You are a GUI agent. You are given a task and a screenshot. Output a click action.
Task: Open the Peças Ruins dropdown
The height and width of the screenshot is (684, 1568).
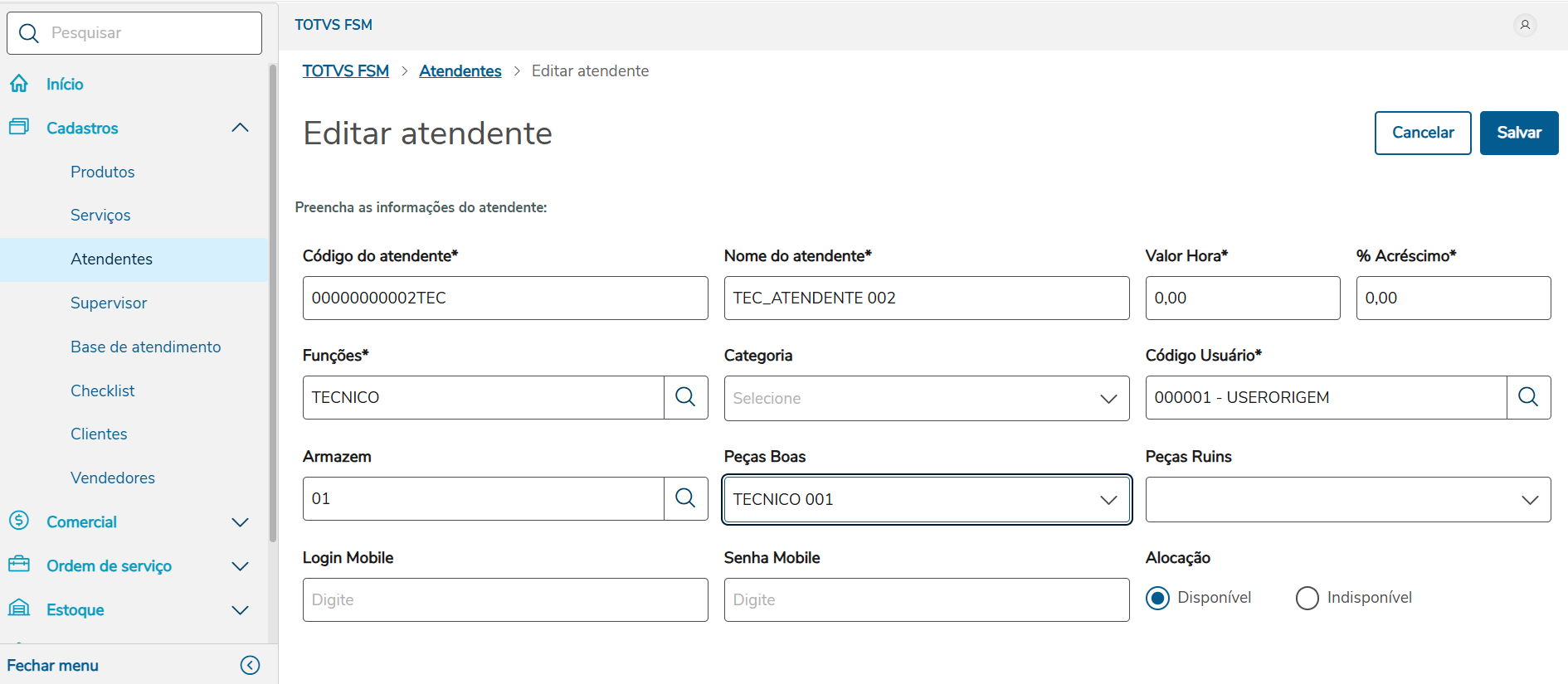point(1347,499)
